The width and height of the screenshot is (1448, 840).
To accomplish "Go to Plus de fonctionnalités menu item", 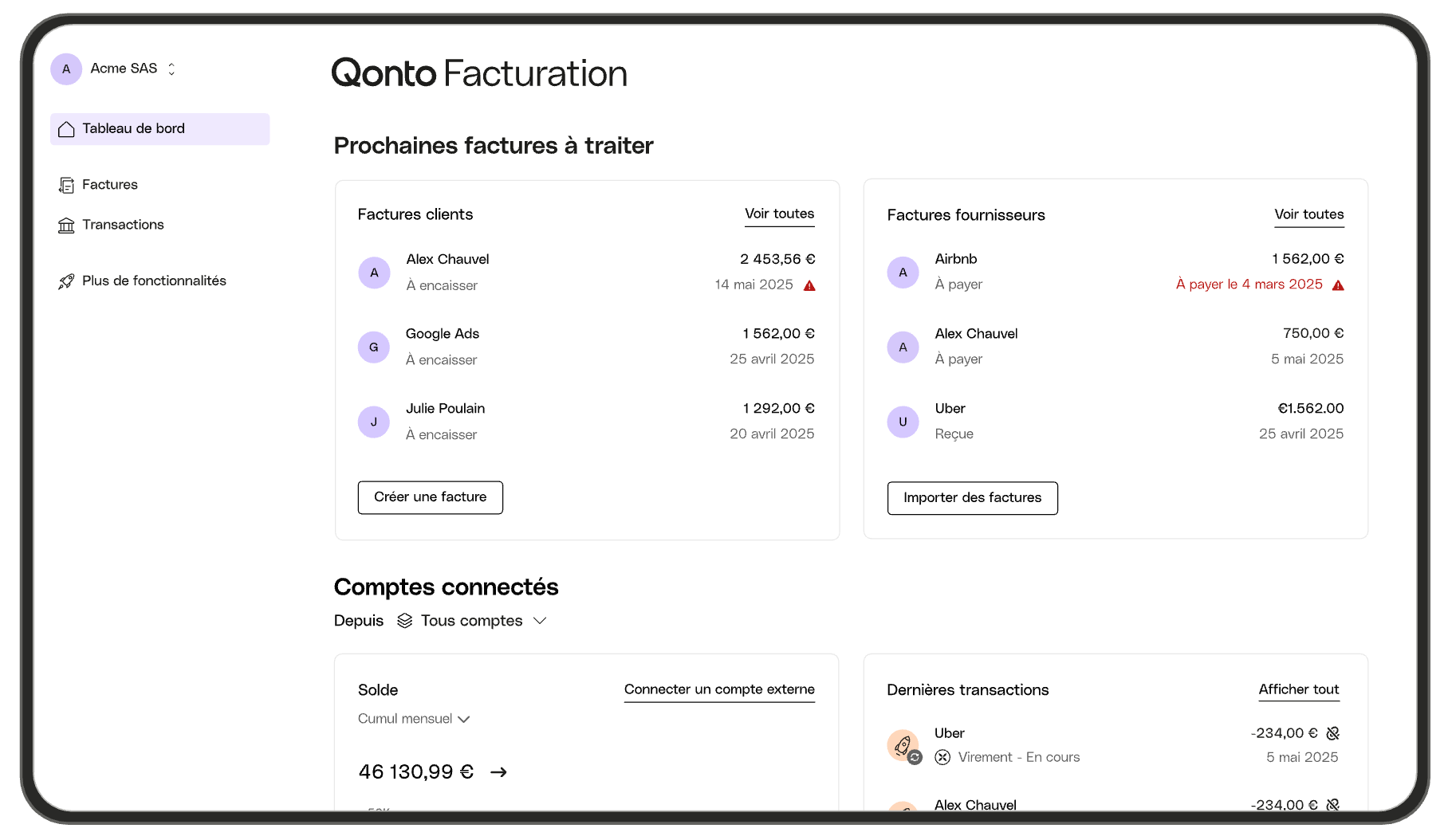I will (154, 281).
